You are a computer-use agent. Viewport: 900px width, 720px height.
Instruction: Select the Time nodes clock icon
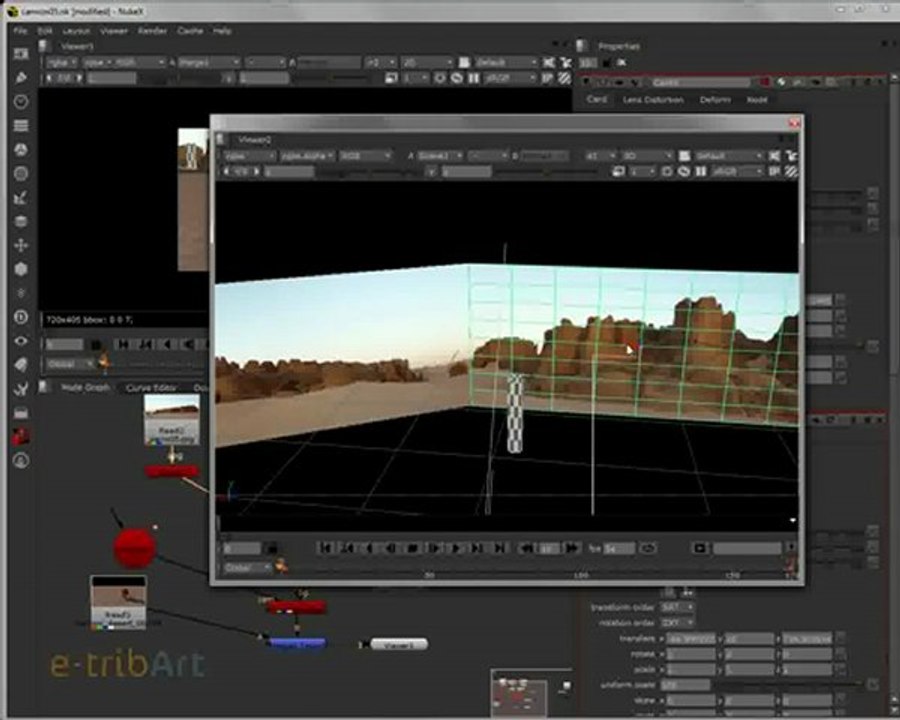21,102
